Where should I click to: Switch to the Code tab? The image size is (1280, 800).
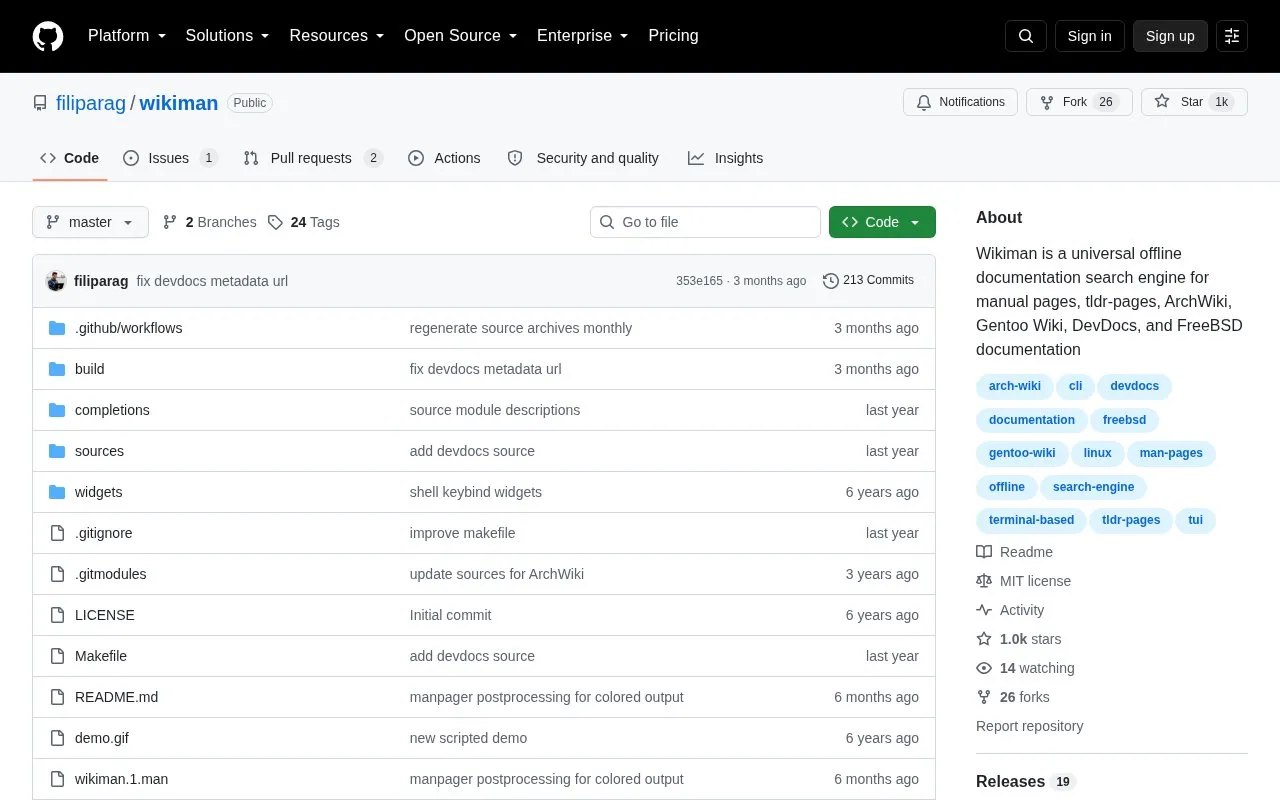click(70, 158)
